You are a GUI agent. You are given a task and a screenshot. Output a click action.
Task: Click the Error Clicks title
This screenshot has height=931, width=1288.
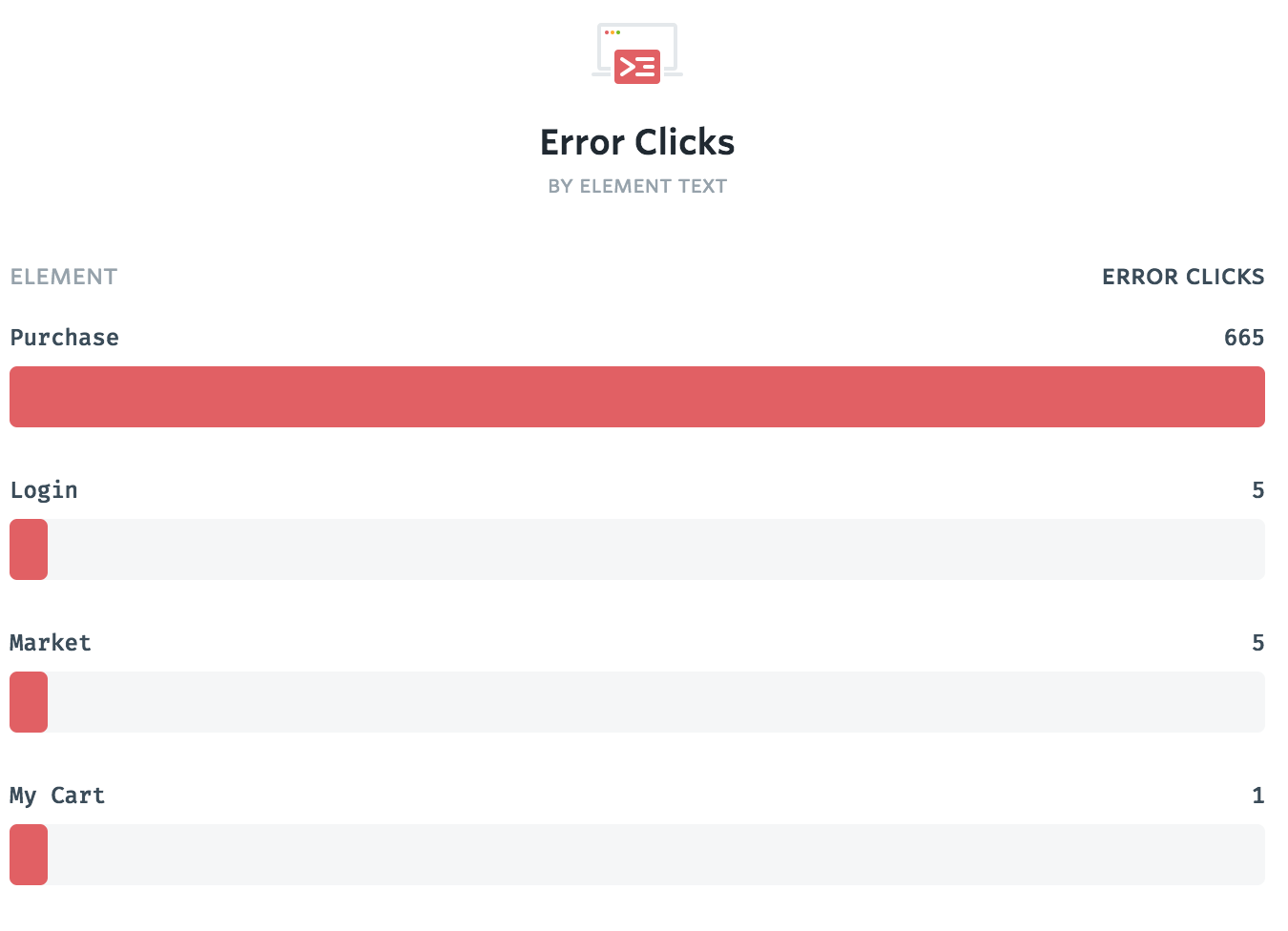637,142
